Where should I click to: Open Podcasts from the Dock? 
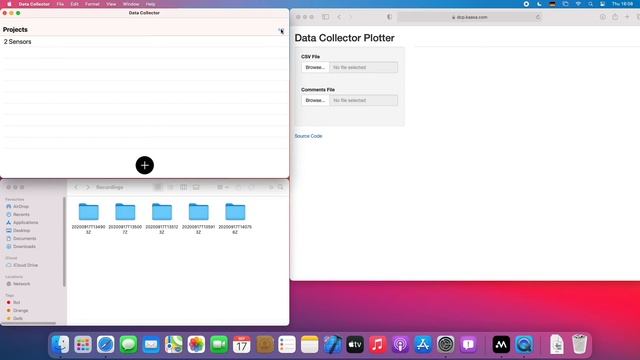(400, 345)
